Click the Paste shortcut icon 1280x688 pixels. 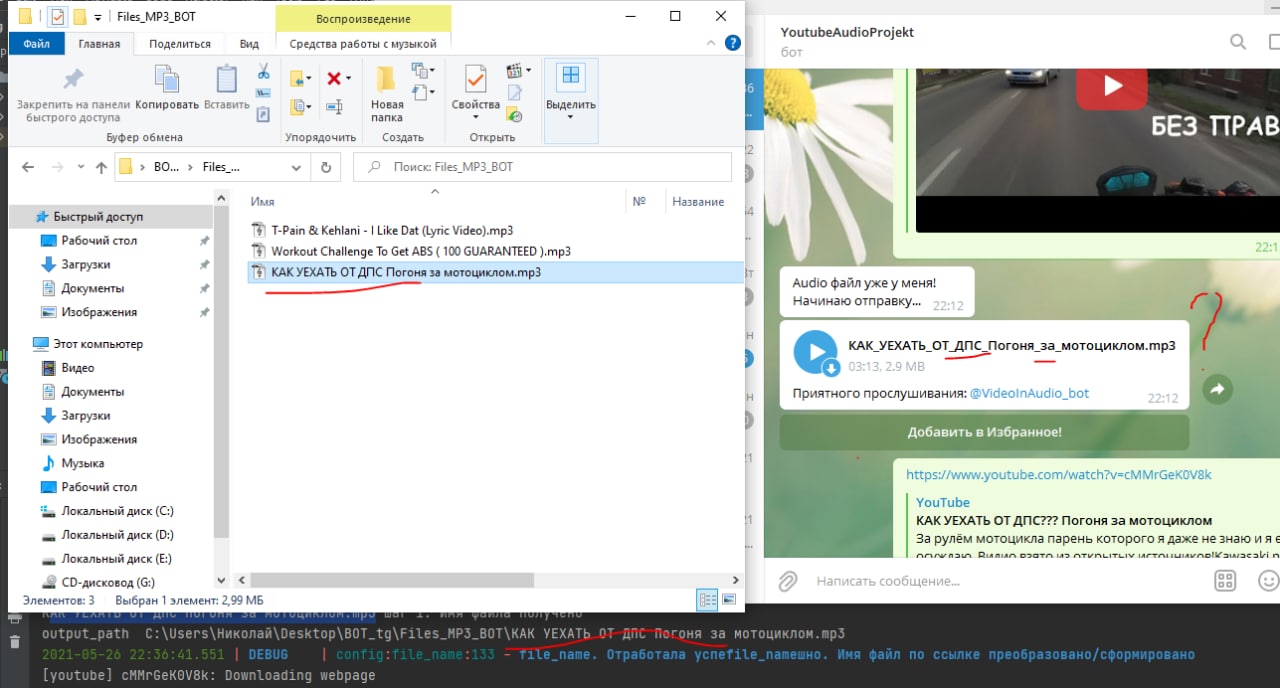[x=263, y=114]
